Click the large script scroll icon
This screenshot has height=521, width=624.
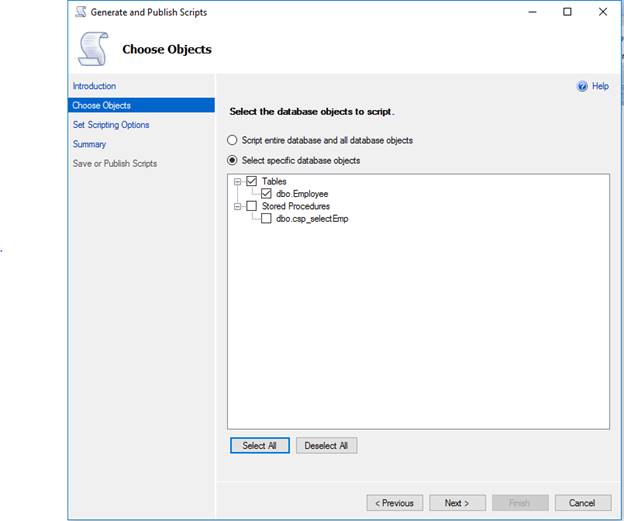(x=94, y=49)
